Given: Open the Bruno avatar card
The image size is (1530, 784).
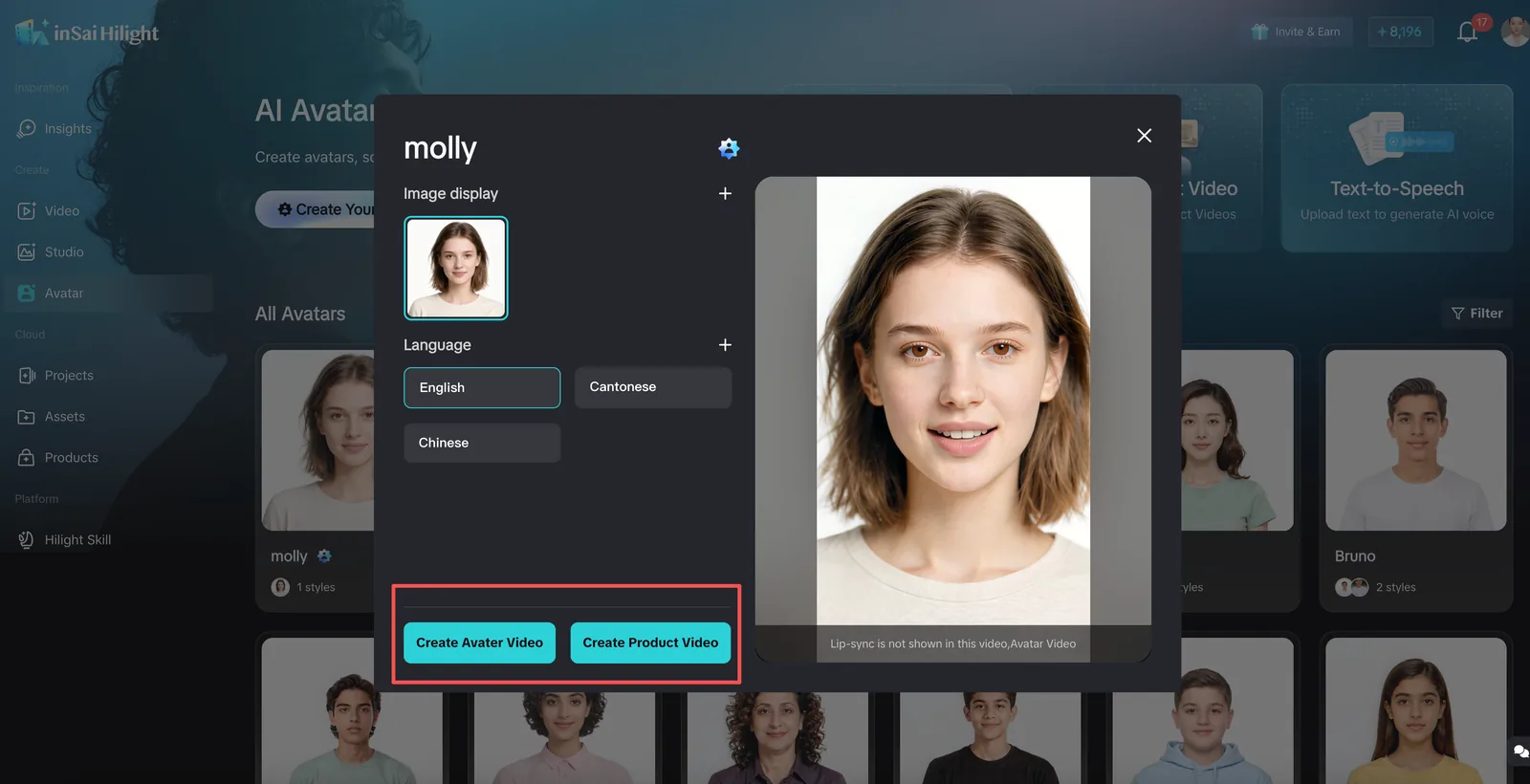Looking at the screenshot, I should point(1416,478).
